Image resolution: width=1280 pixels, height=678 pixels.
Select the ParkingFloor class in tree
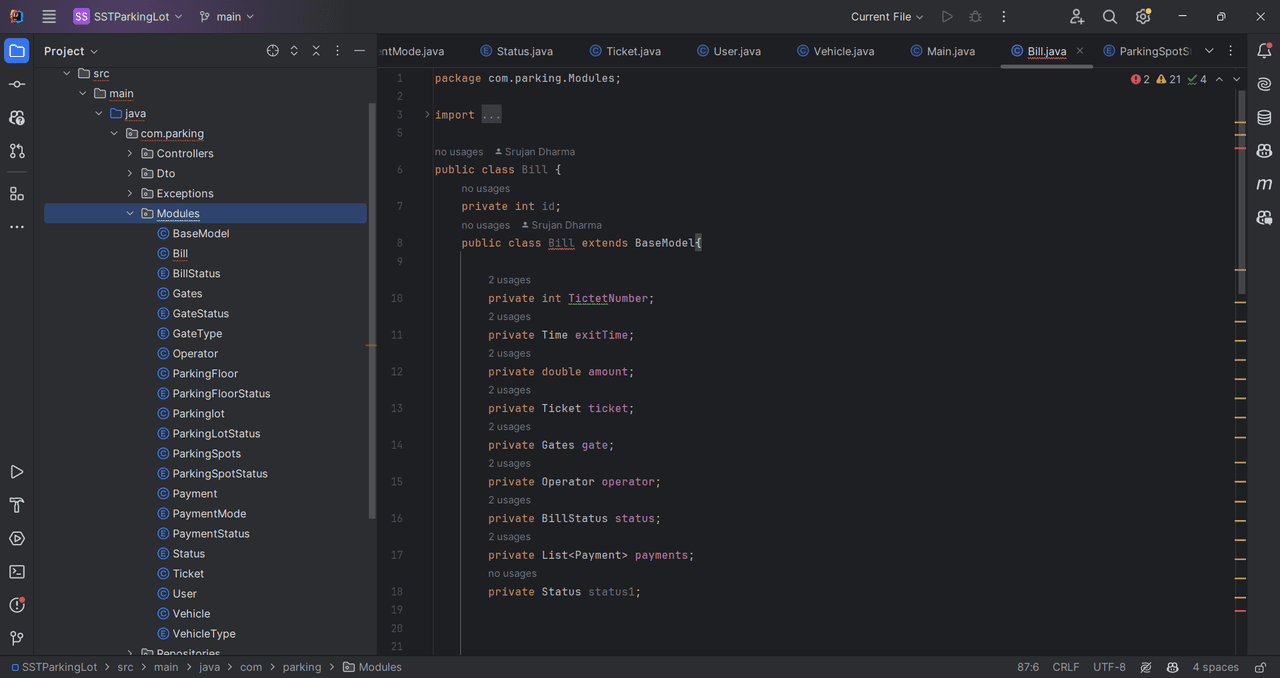pos(205,374)
